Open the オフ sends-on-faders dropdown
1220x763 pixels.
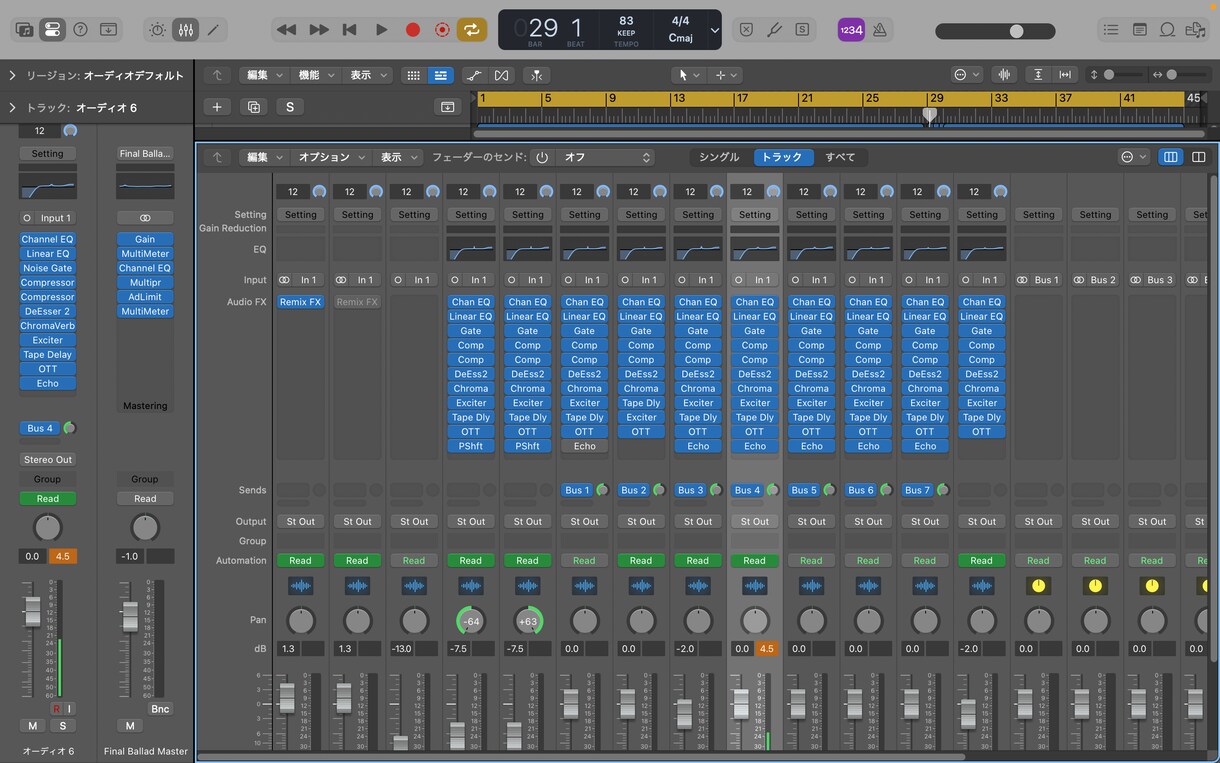coord(605,157)
